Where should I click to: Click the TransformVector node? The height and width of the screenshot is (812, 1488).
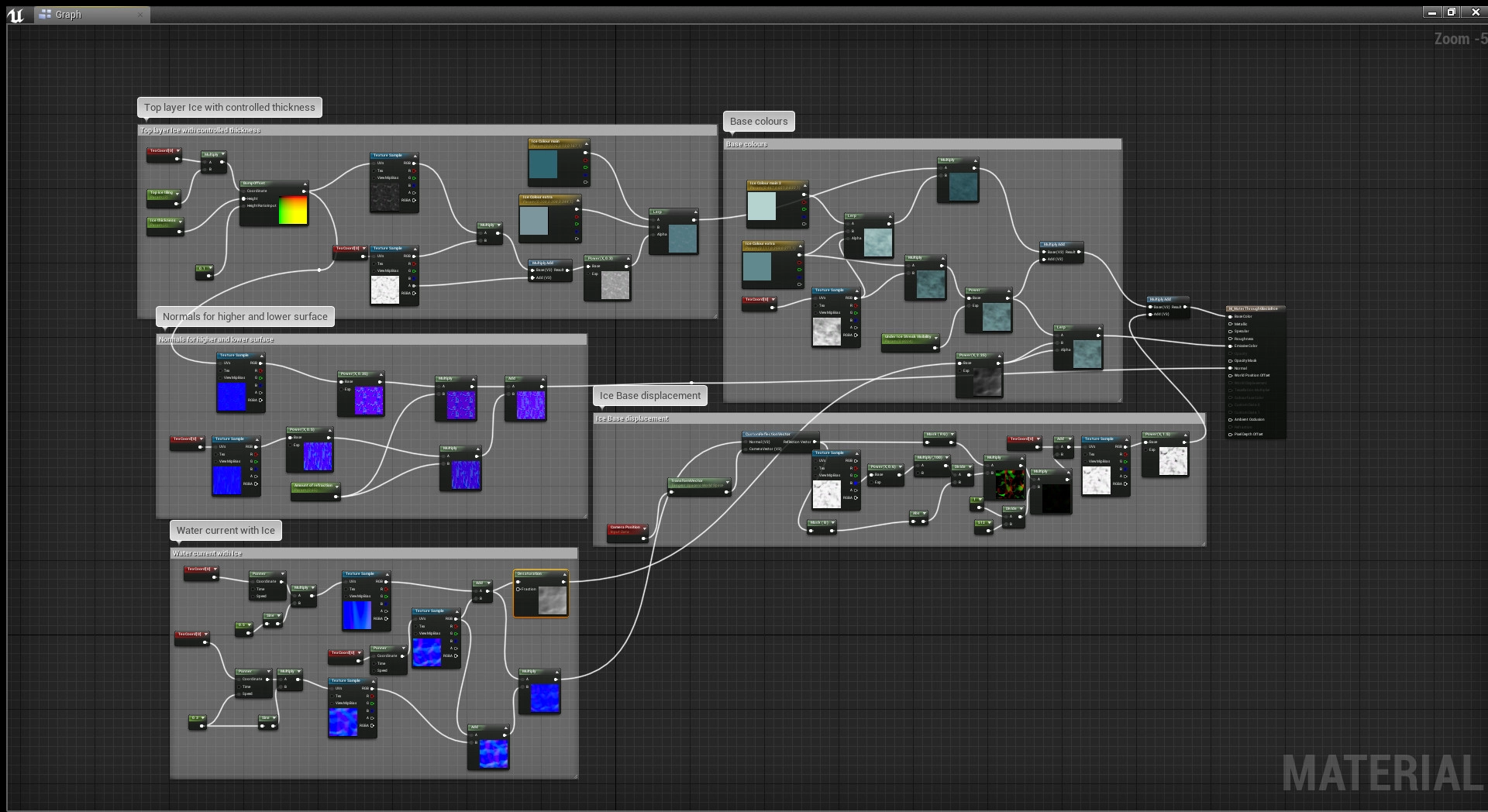tap(698, 483)
